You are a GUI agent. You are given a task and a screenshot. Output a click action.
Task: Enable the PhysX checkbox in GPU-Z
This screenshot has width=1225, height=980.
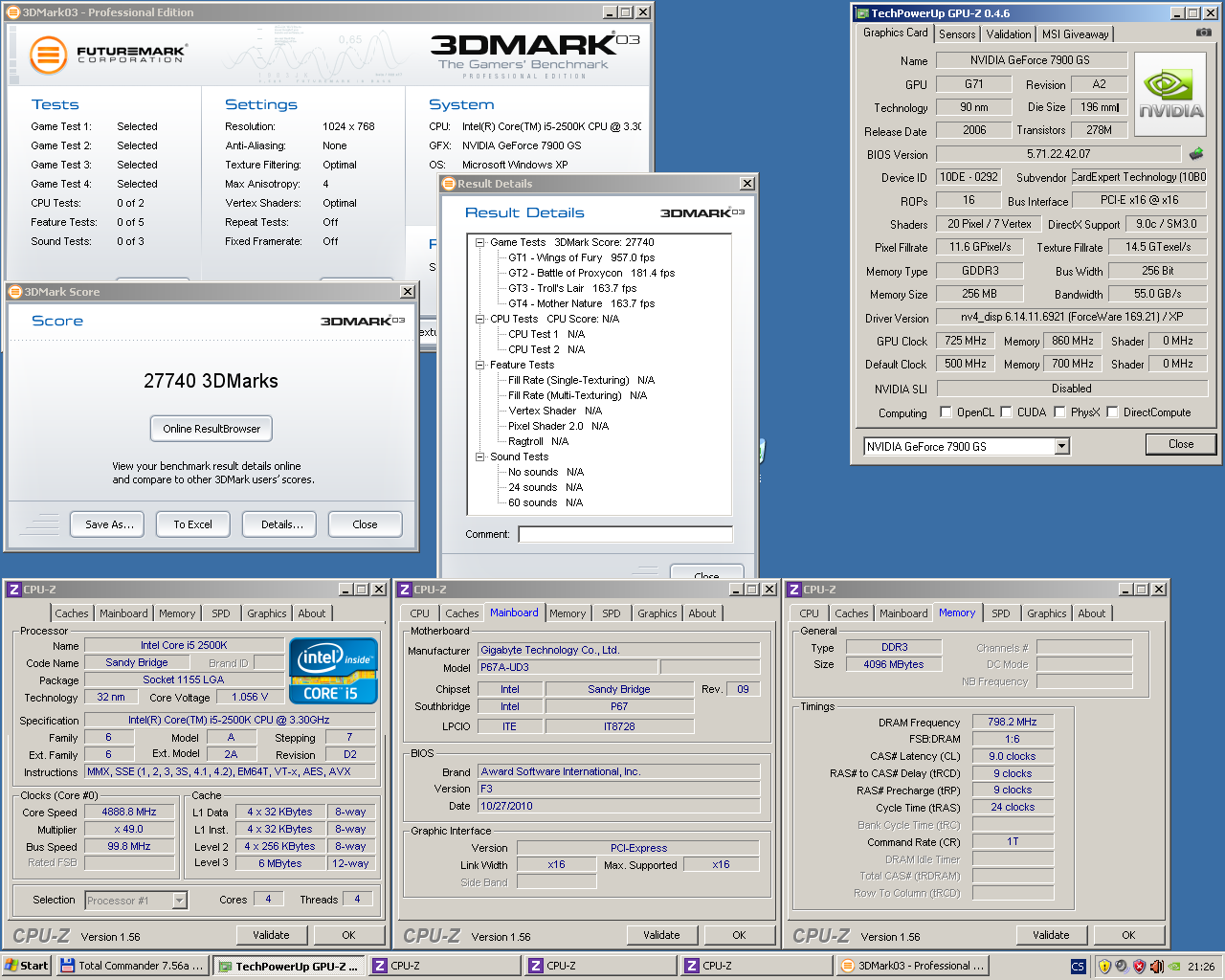[x=1059, y=412]
